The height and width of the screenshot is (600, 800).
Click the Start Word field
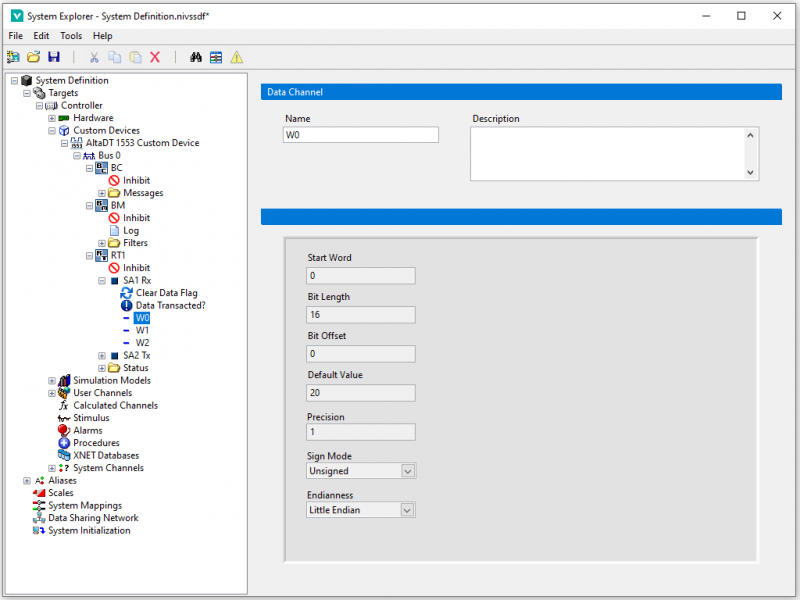361,276
